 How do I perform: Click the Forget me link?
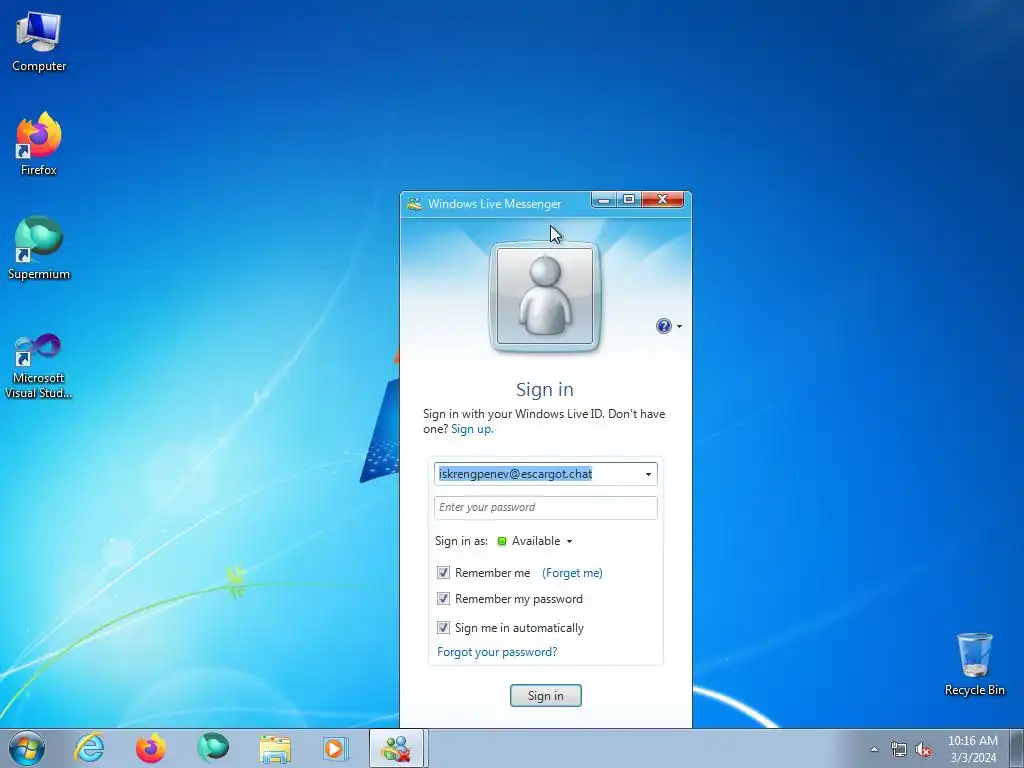tap(572, 573)
